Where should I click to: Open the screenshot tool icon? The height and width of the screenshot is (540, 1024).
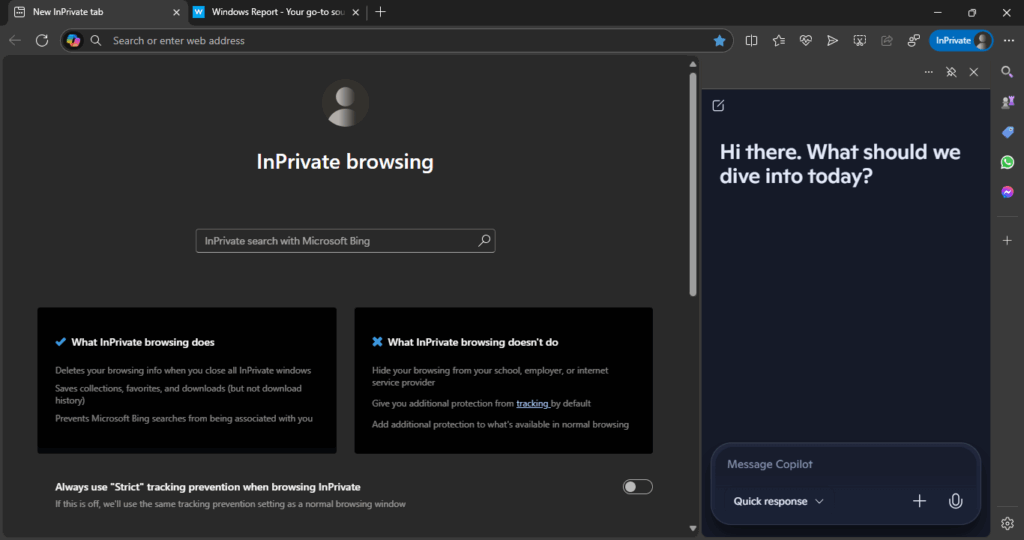click(x=859, y=40)
